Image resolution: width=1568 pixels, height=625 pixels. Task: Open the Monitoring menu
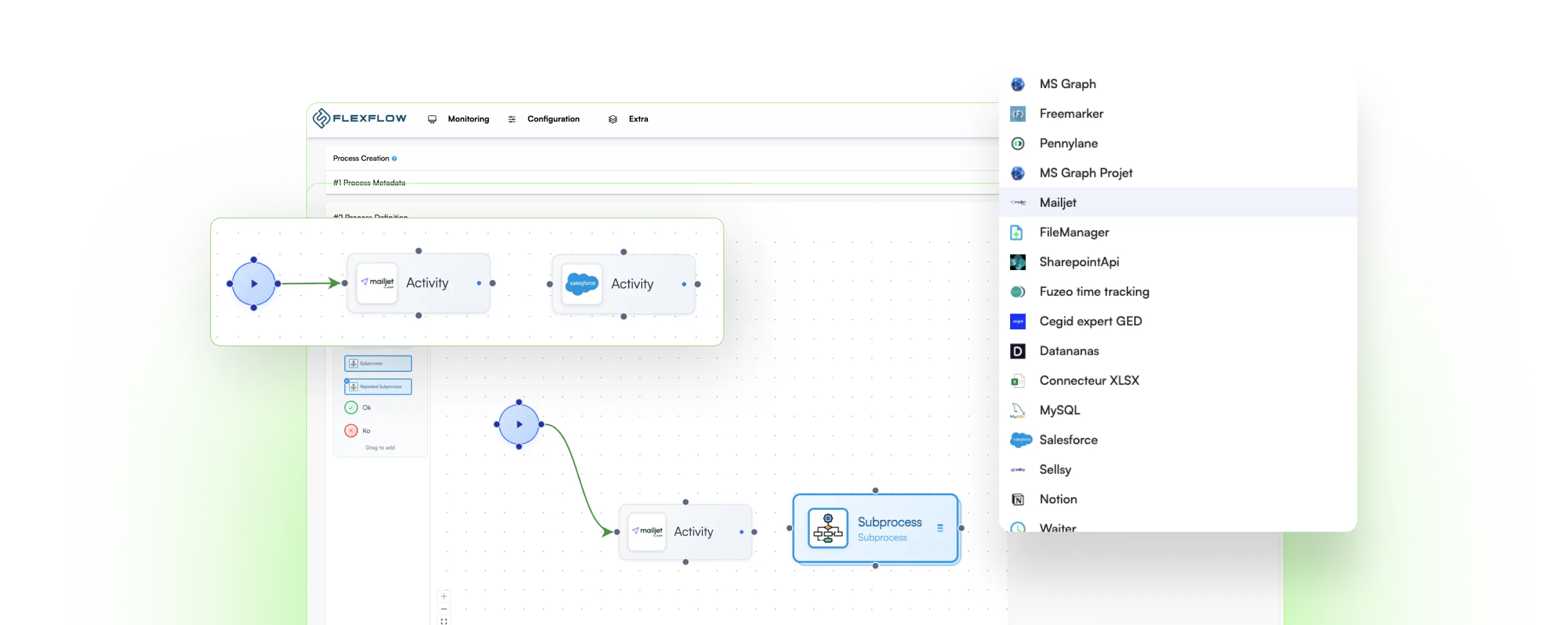pyautogui.click(x=467, y=119)
